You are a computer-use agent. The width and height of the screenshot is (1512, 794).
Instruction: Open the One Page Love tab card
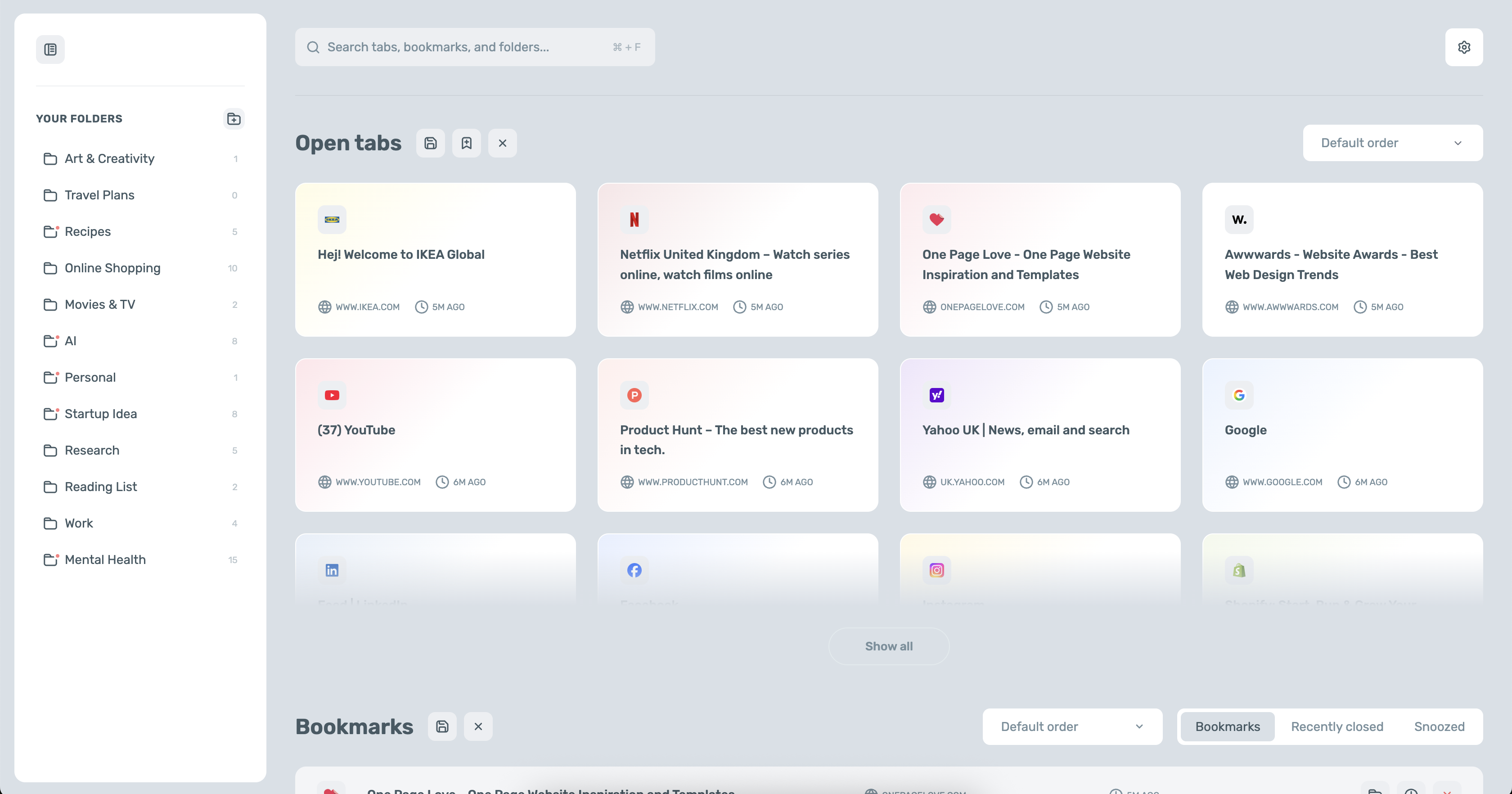click(1040, 260)
